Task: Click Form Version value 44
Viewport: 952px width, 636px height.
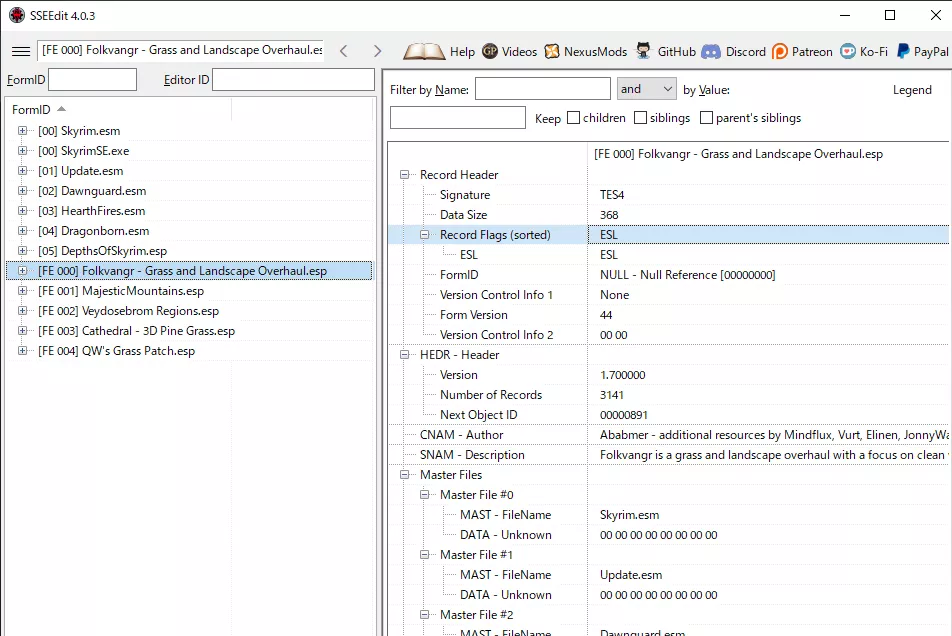Action: click(606, 315)
